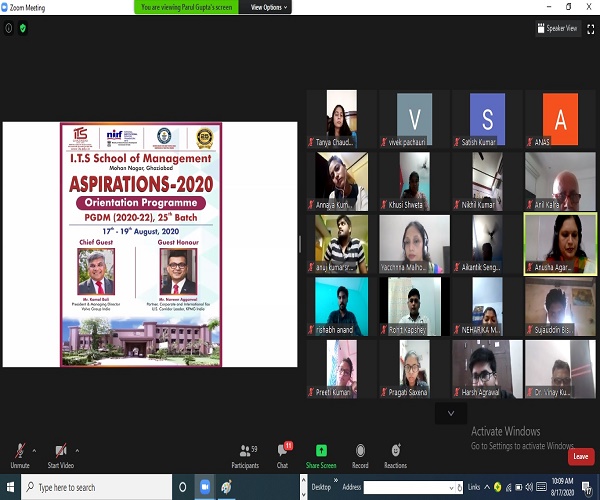Viewport: 600px width, 500px height.
Task: Expand the Address bar dropdown arrow
Action: (451, 488)
